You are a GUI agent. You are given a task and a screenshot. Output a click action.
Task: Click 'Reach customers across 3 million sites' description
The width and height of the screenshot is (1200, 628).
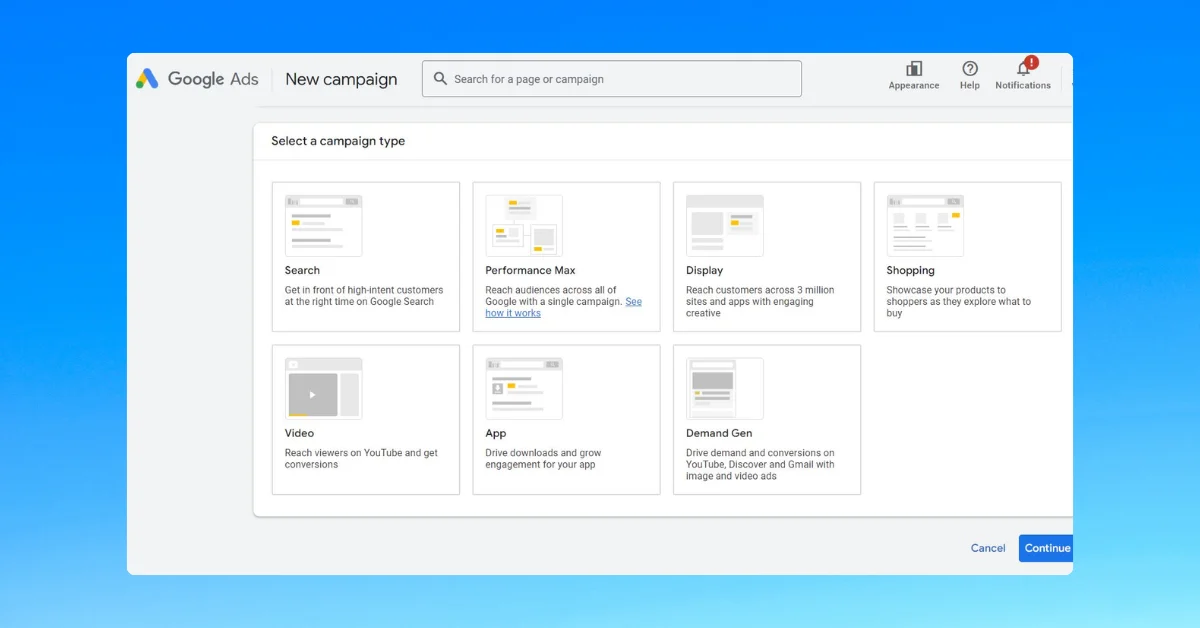click(x=760, y=302)
